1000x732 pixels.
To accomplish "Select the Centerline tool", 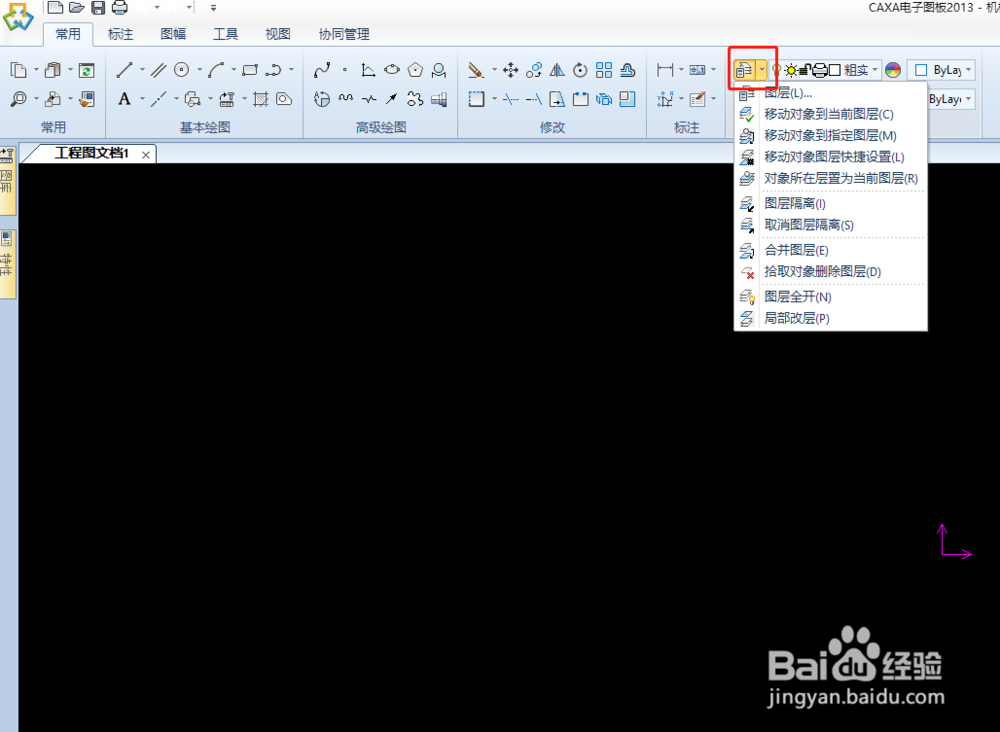I will pos(158,99).
